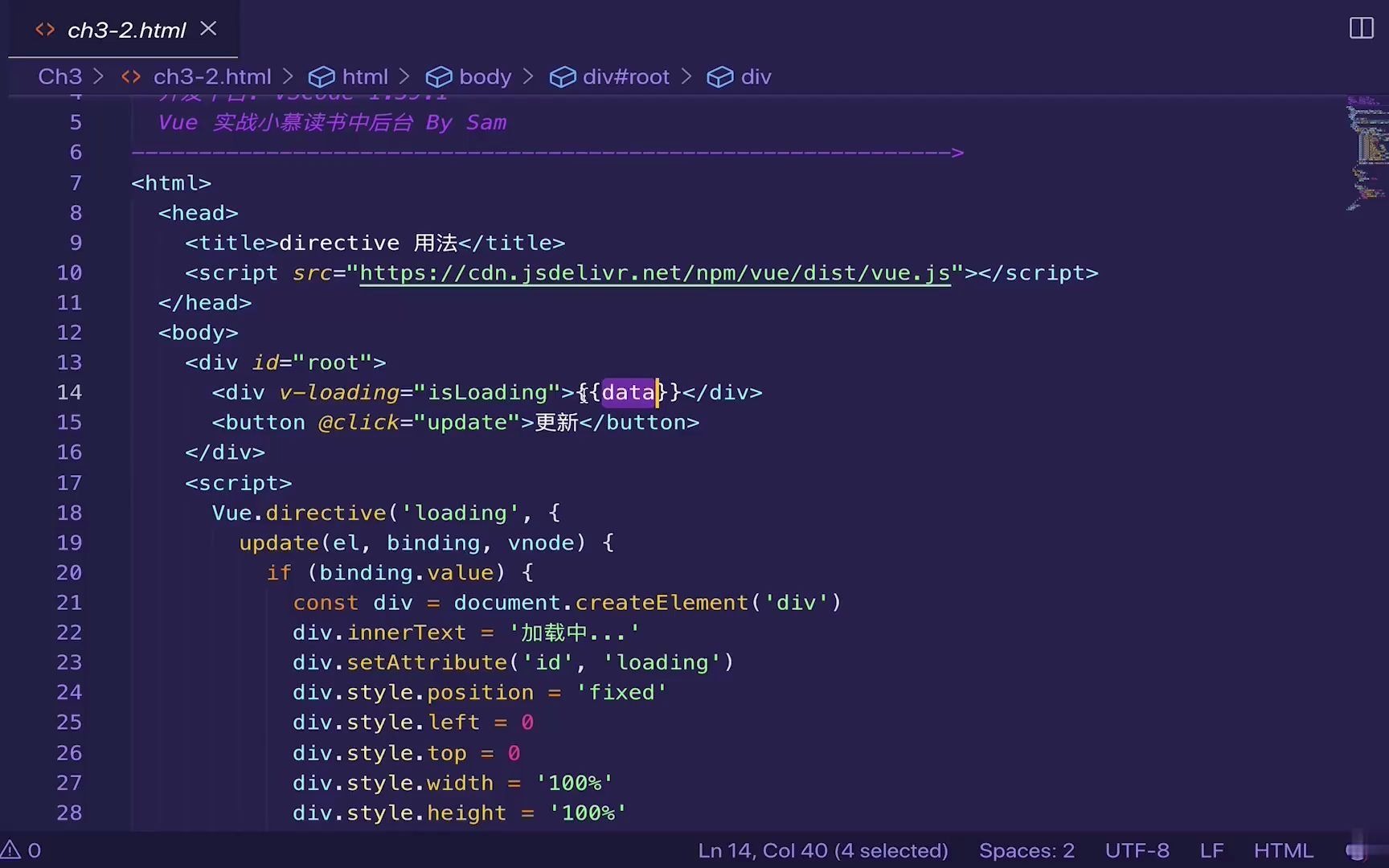
Task: Click div.style.left on line 25
Action: click(386, 723)
